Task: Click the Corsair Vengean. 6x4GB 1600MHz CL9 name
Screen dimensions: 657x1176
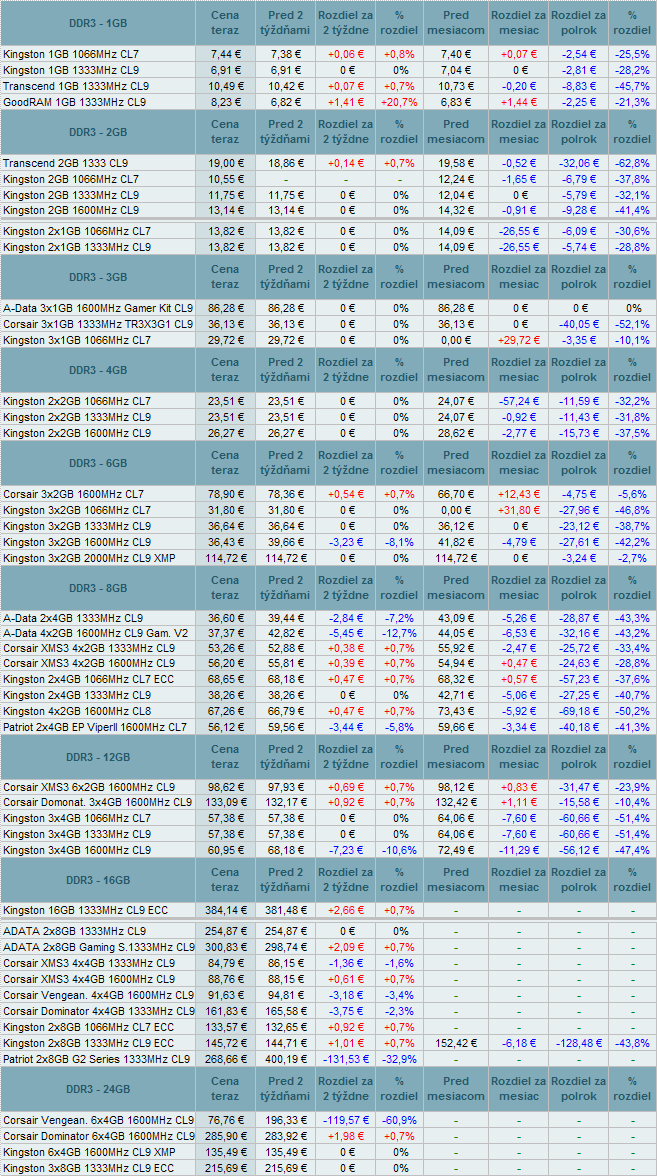Action: tap(98, 1120)
